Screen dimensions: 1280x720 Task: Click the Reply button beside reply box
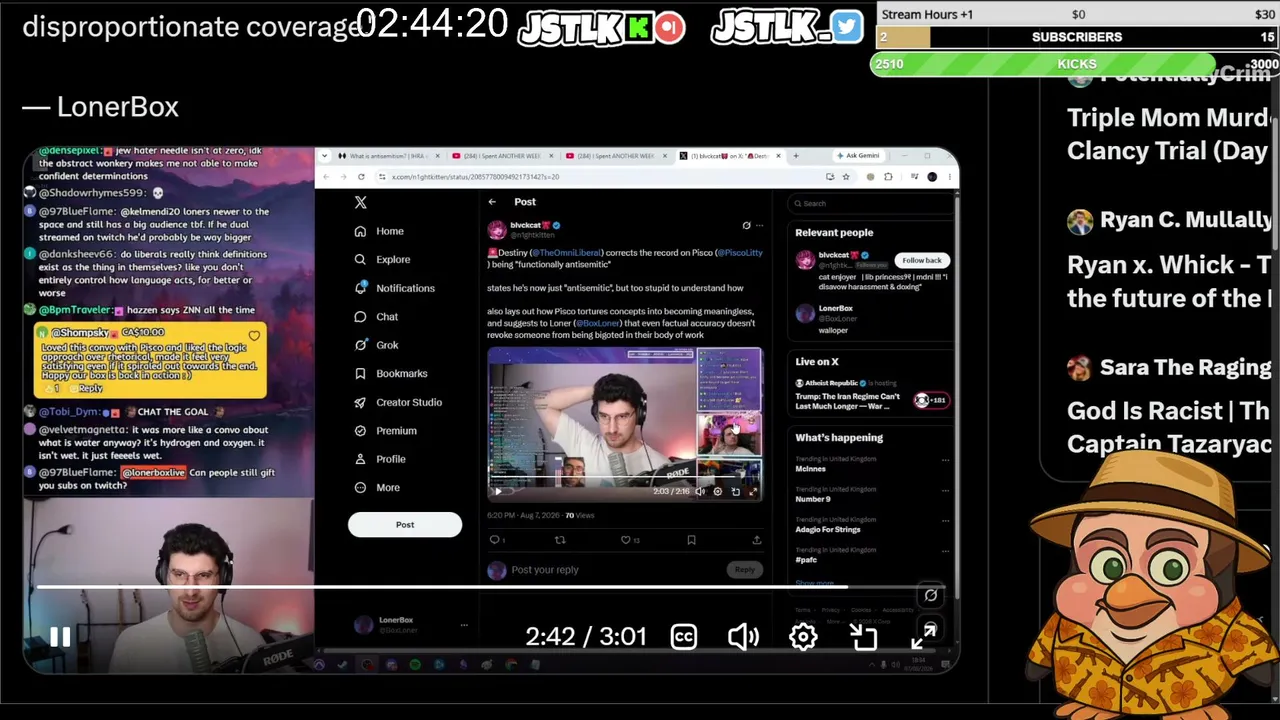(x=744, y=570)
